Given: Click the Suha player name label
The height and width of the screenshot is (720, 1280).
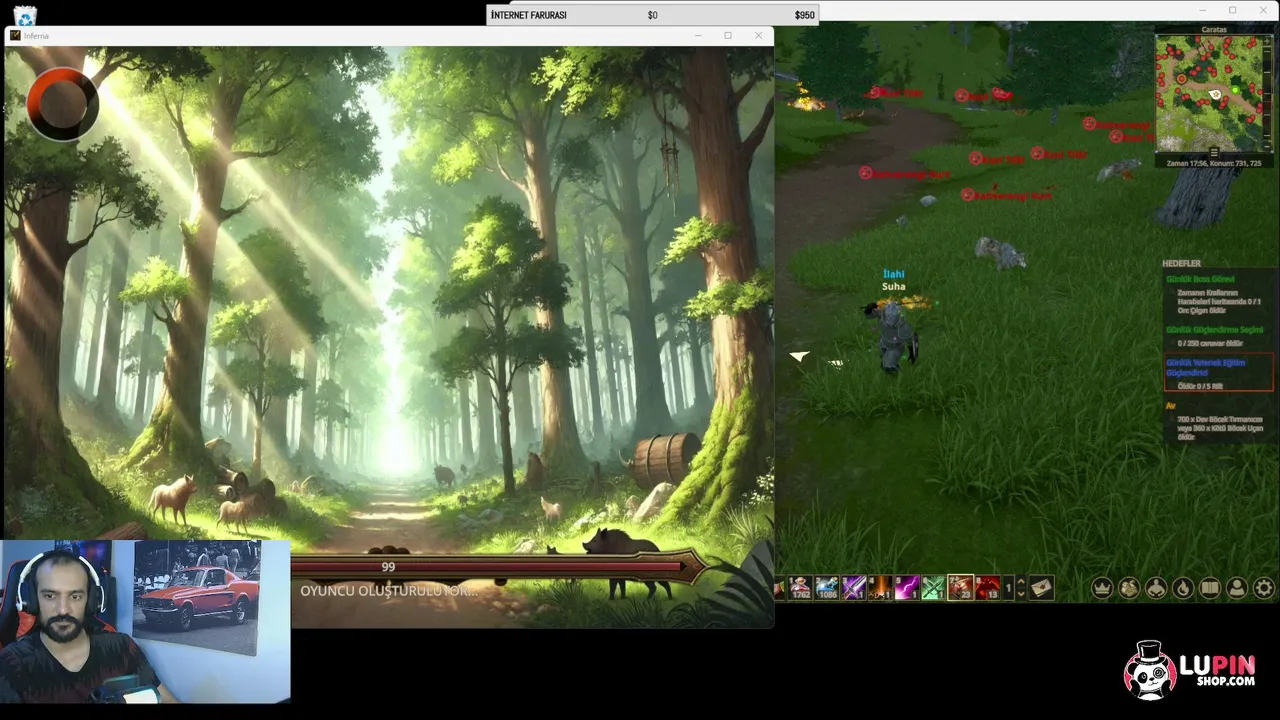Looking at the screenshot, I should pos(893,287).
